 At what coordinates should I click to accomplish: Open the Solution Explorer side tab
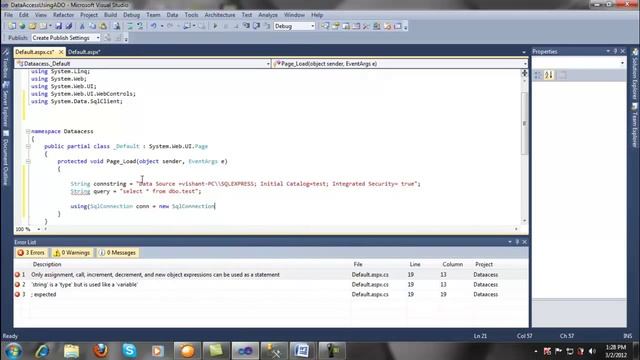pos(635,74)
